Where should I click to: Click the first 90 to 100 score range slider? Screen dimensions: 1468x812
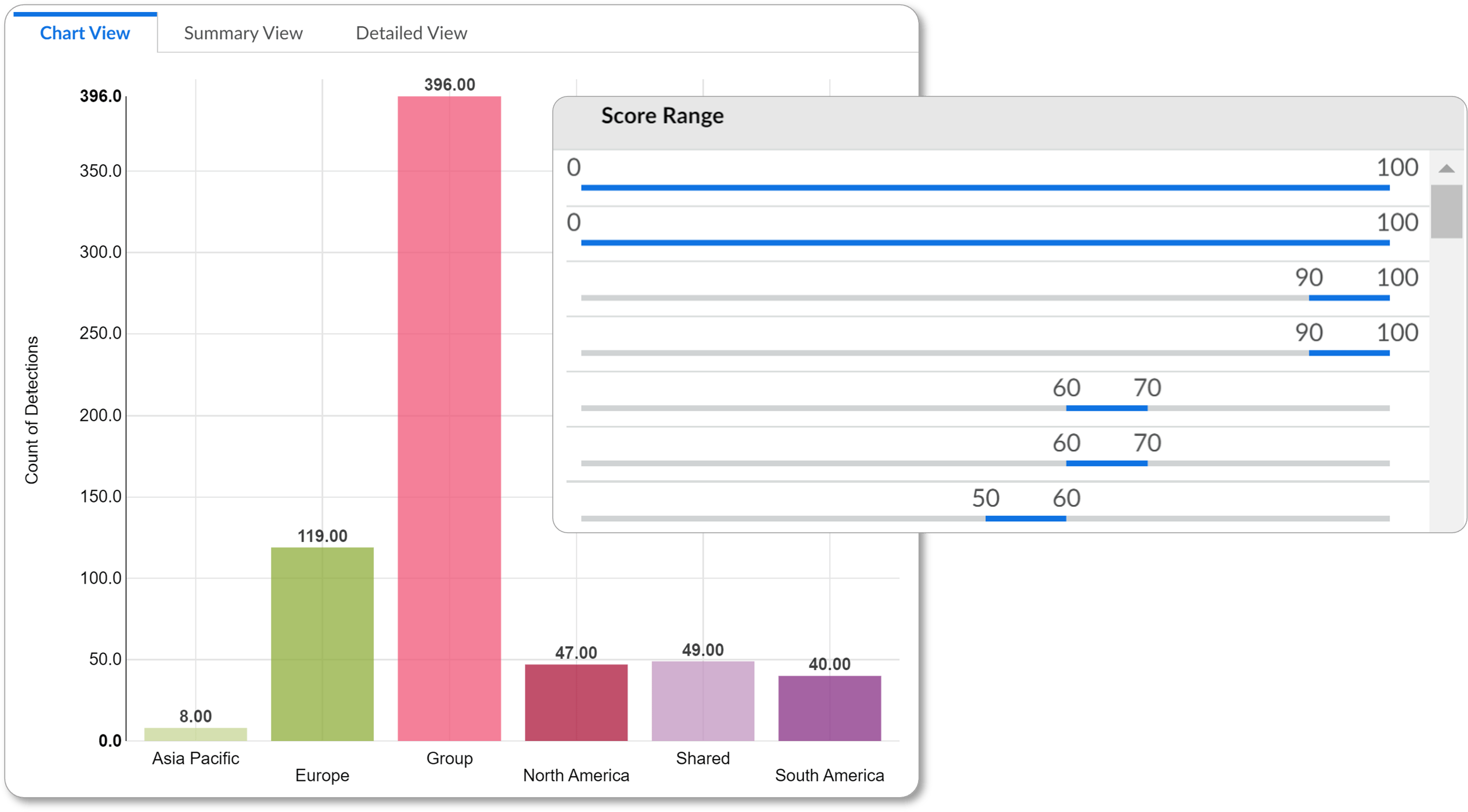pos(985,298)
